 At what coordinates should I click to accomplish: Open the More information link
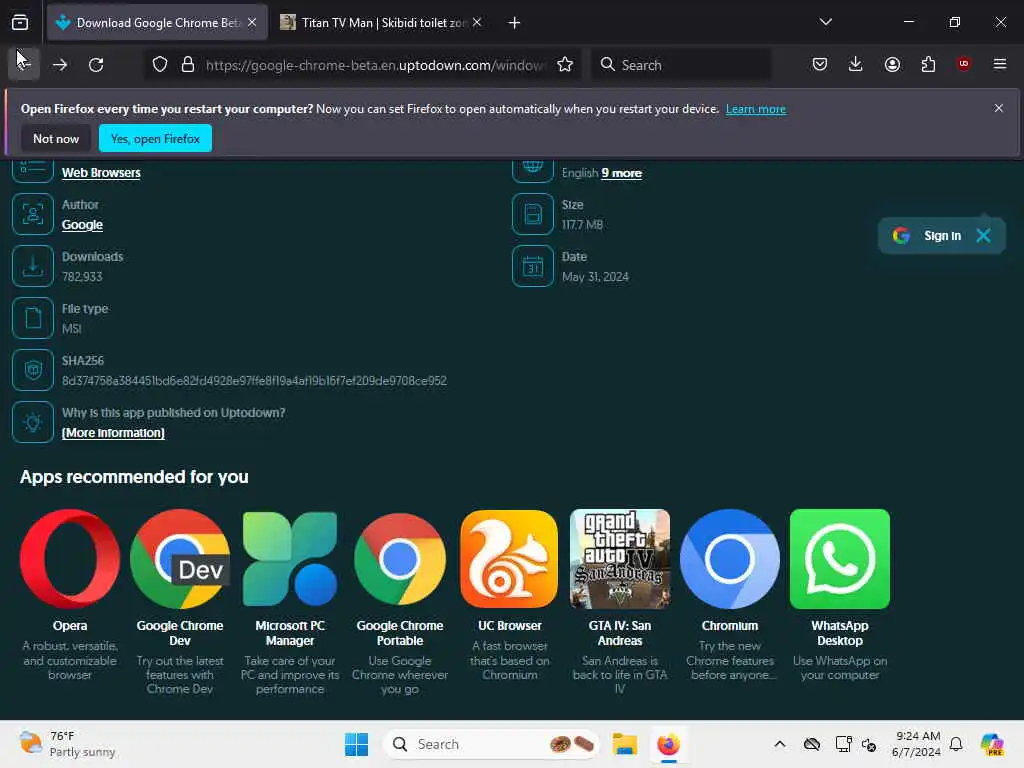pyautogui.click(x=113, y=433)
